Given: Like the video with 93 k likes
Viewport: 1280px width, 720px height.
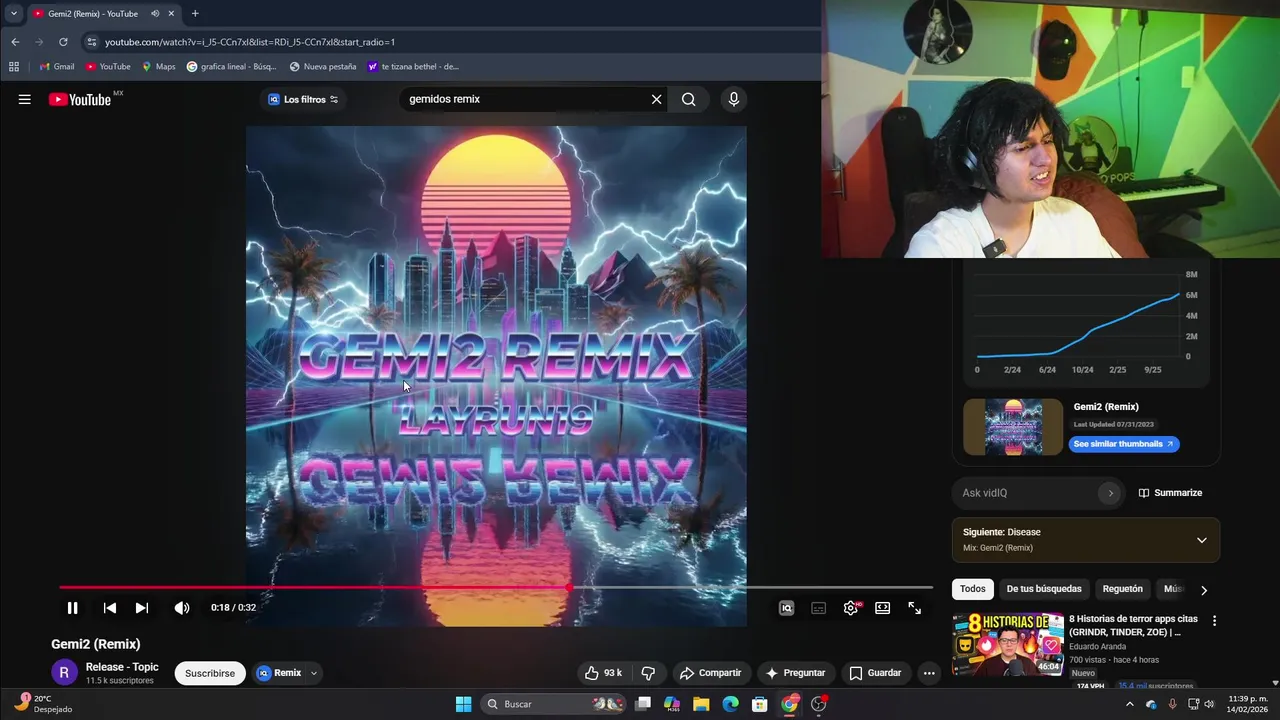Looking at the screenshot, I should 604,673.
